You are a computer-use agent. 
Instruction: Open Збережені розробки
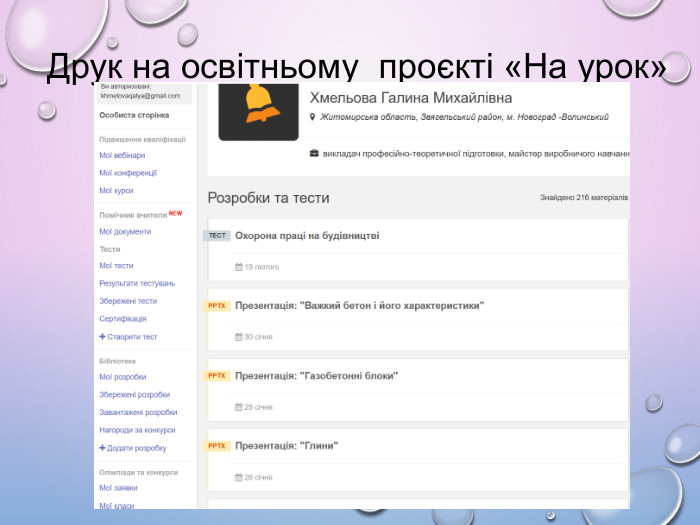(135, 395)
